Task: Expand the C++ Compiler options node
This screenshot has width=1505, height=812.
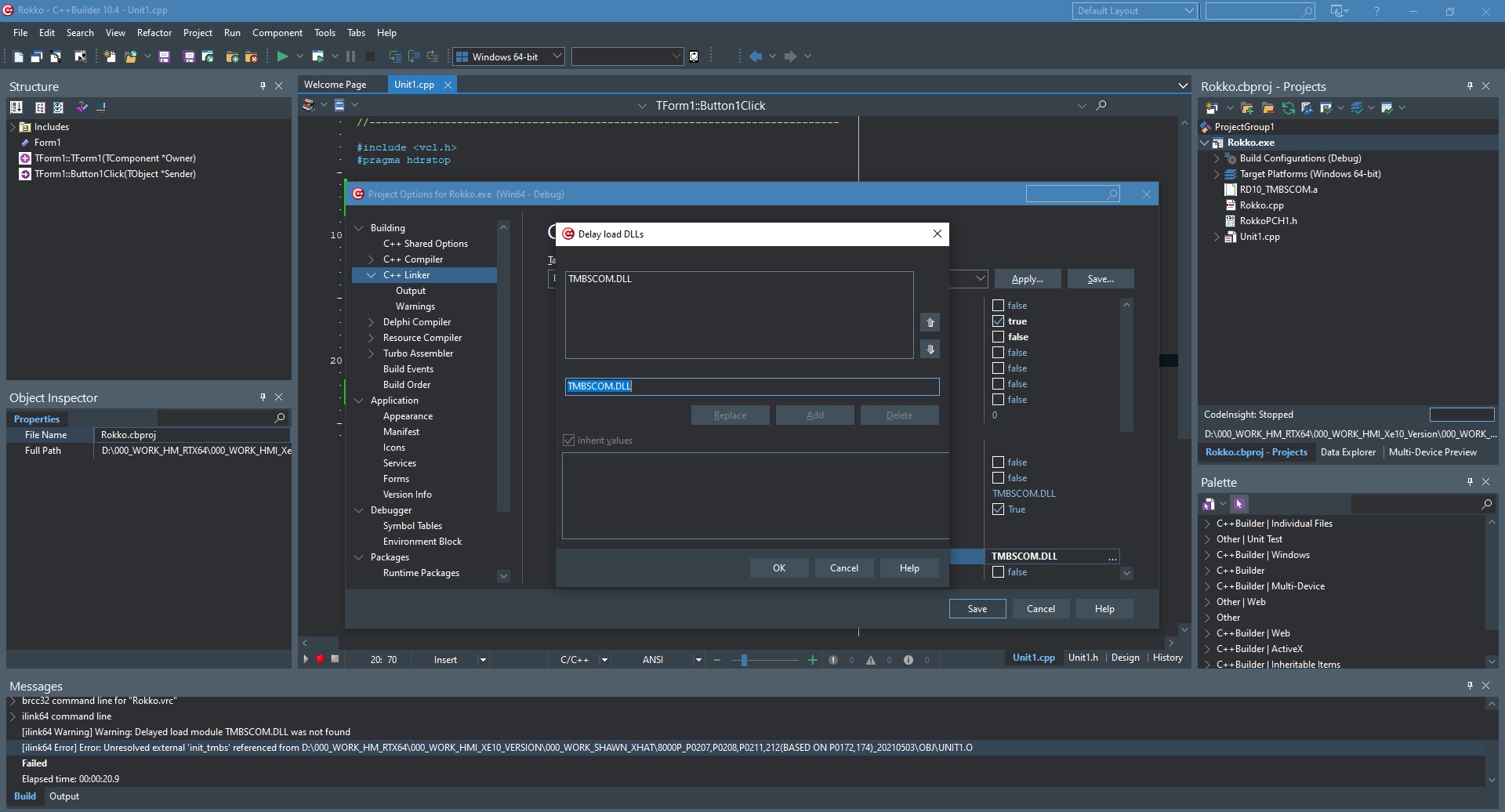Action: (372, 259)
